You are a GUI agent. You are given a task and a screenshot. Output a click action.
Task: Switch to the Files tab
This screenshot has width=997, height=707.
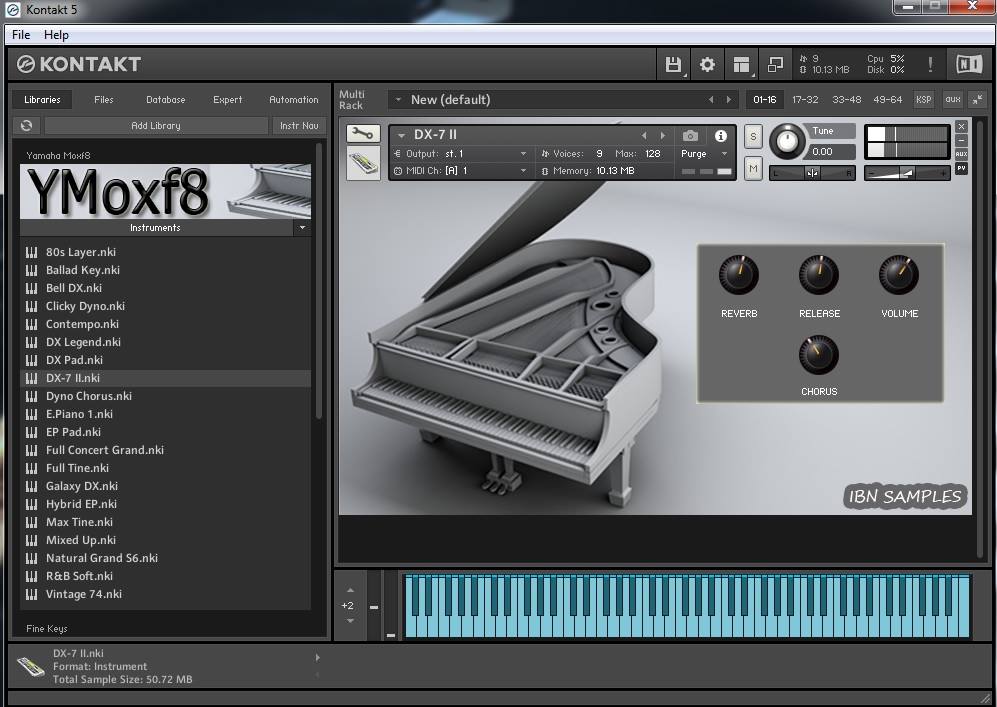104,99
